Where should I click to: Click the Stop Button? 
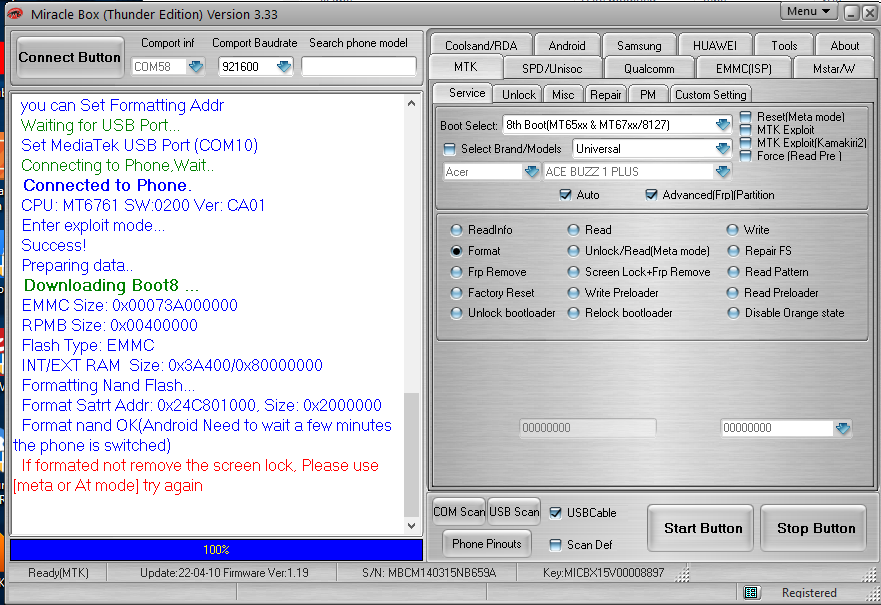pos(815,529)
